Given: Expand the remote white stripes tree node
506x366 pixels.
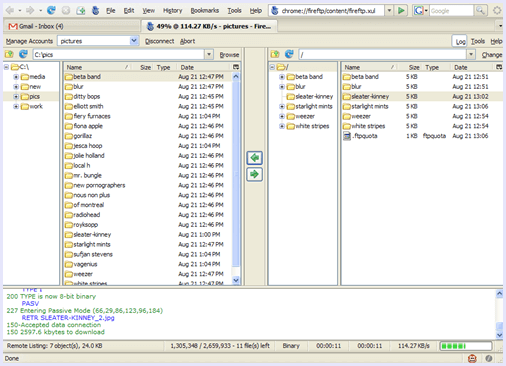Looking at the screenshot, I should click(x=282, y=126).
